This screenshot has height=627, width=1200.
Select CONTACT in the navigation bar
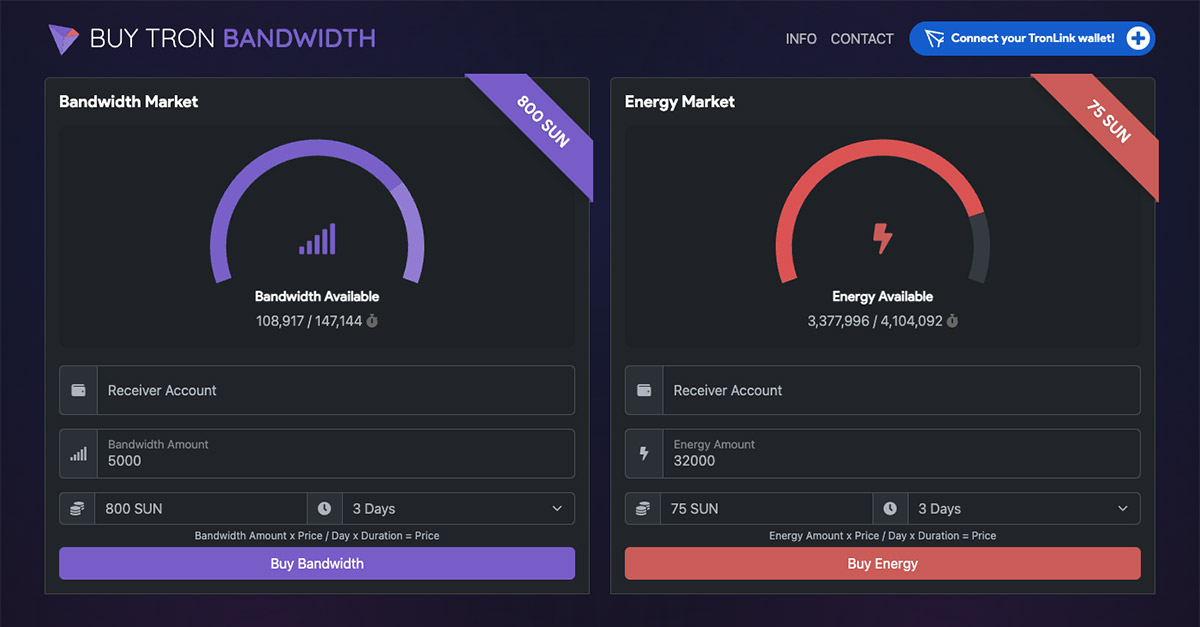(x=862, y=38)
